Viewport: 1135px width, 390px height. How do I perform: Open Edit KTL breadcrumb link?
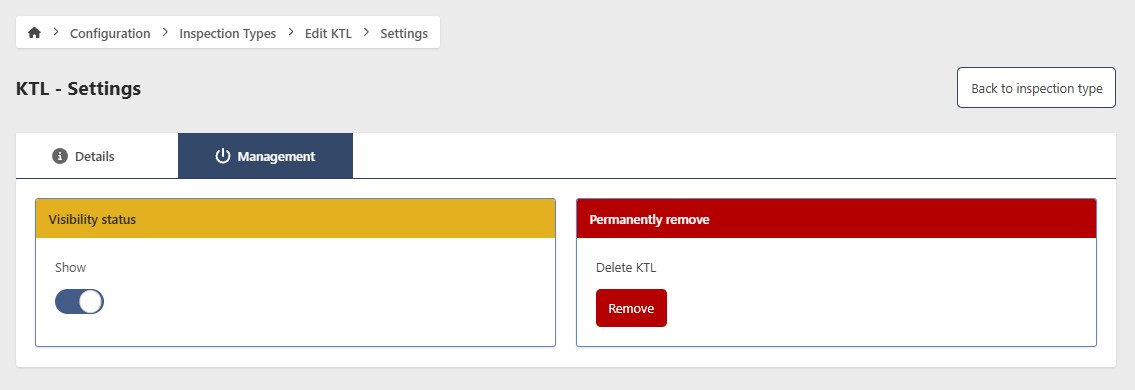(x=328, y=33)
